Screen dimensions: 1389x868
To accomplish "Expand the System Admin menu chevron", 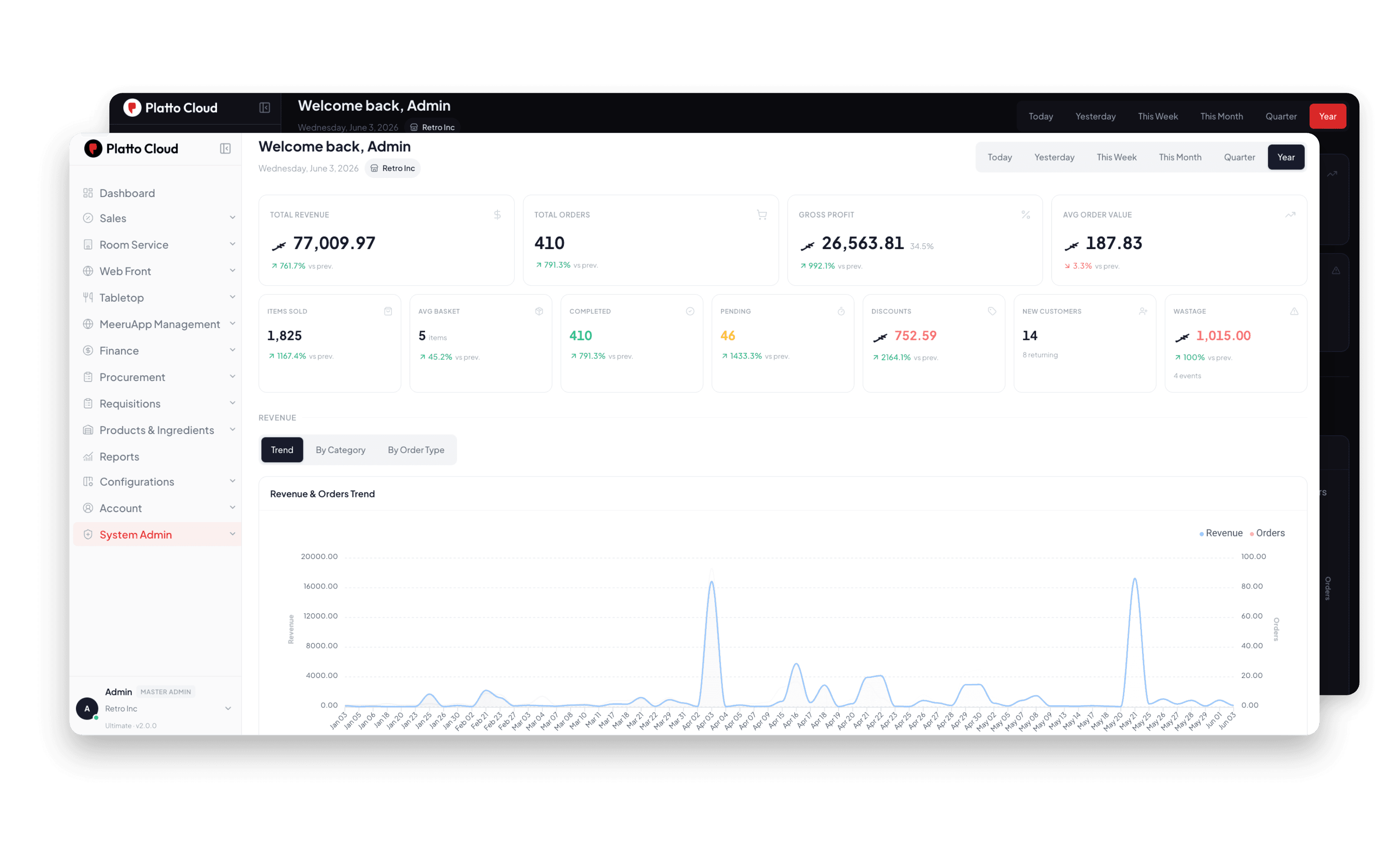I will tap(233, 534).
